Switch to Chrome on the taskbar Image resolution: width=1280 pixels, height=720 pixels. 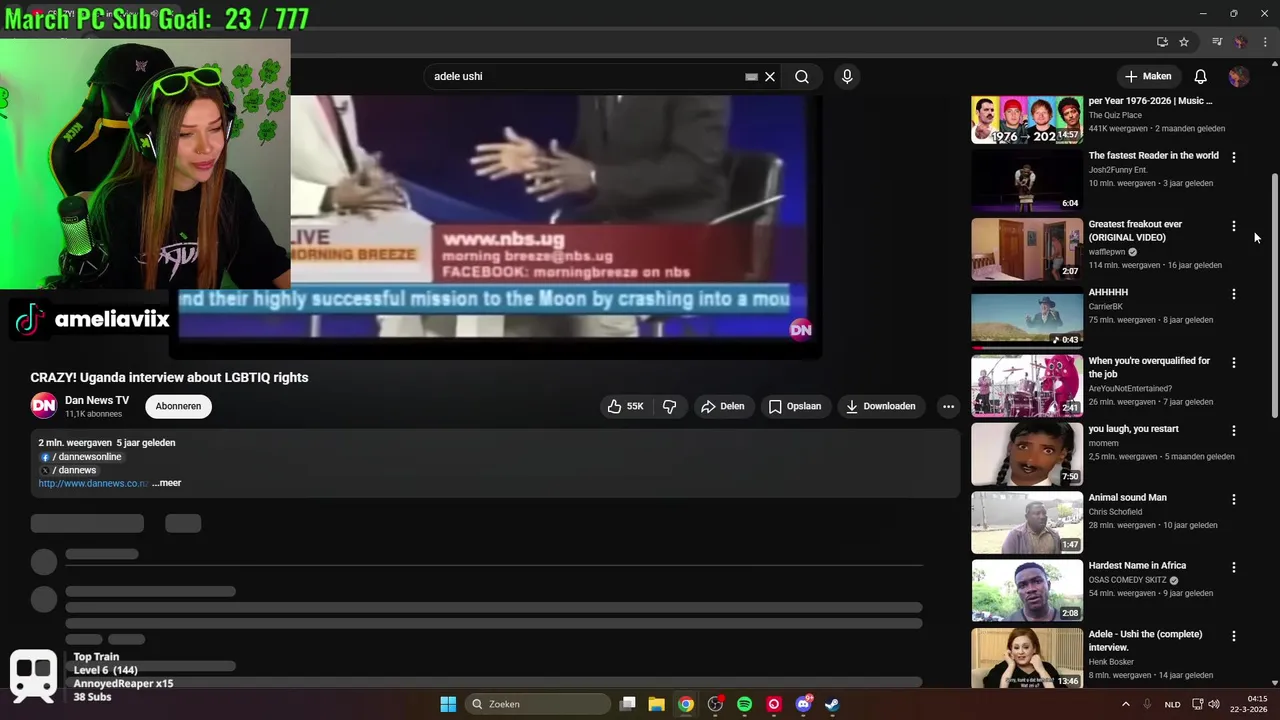(x=686, y=704)
